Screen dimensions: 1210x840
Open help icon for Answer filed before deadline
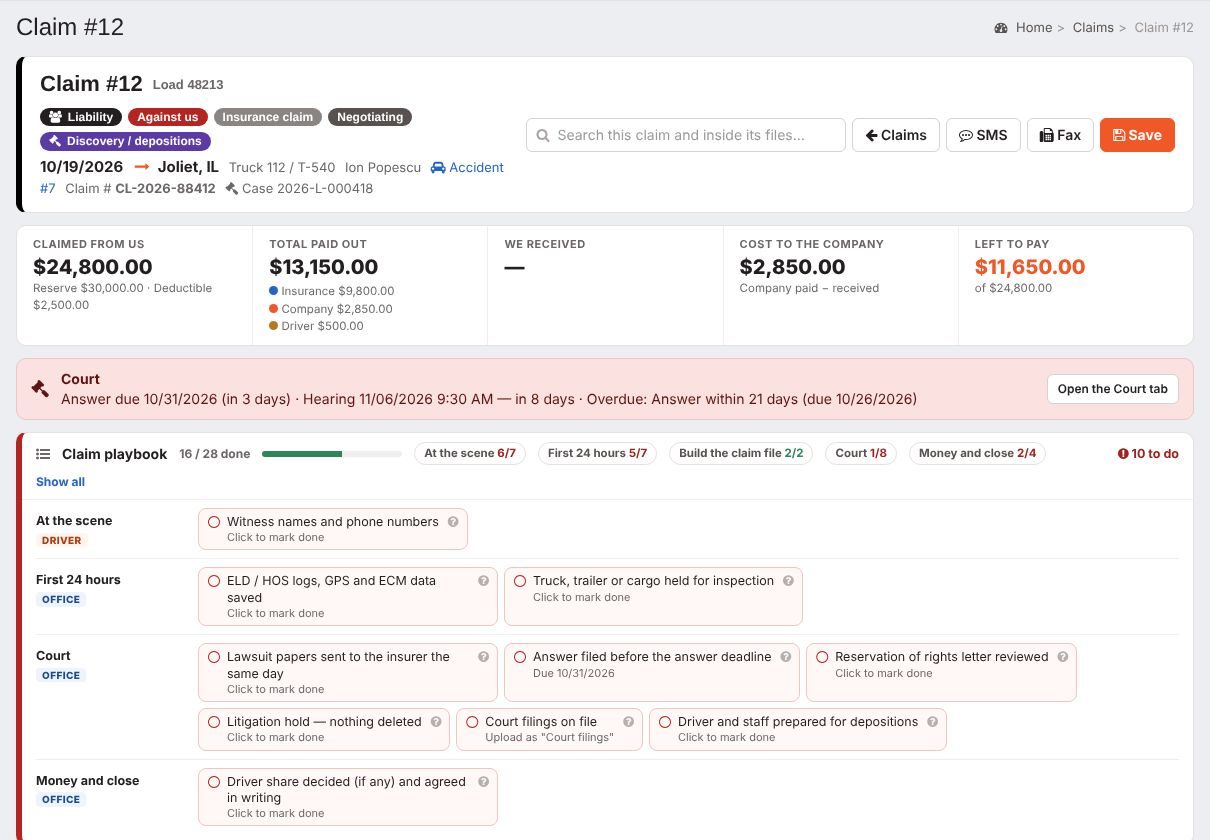[786, 657]
